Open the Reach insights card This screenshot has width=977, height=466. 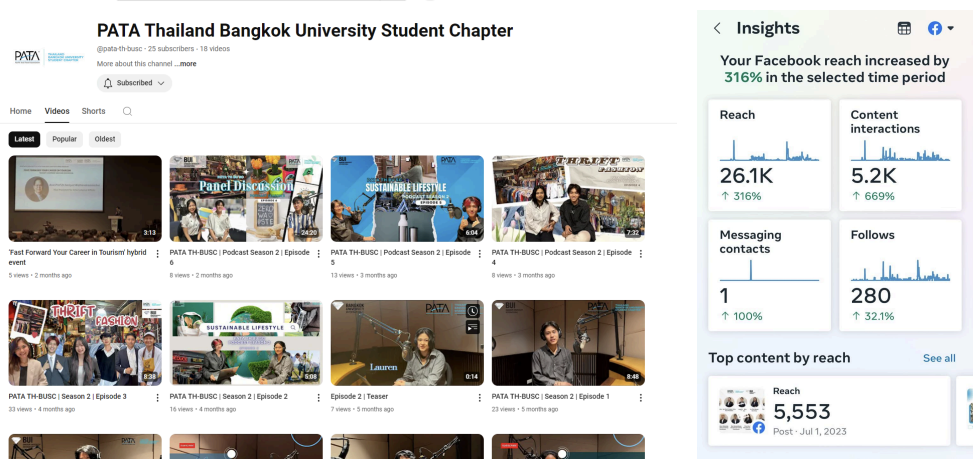tap(770, 155)
